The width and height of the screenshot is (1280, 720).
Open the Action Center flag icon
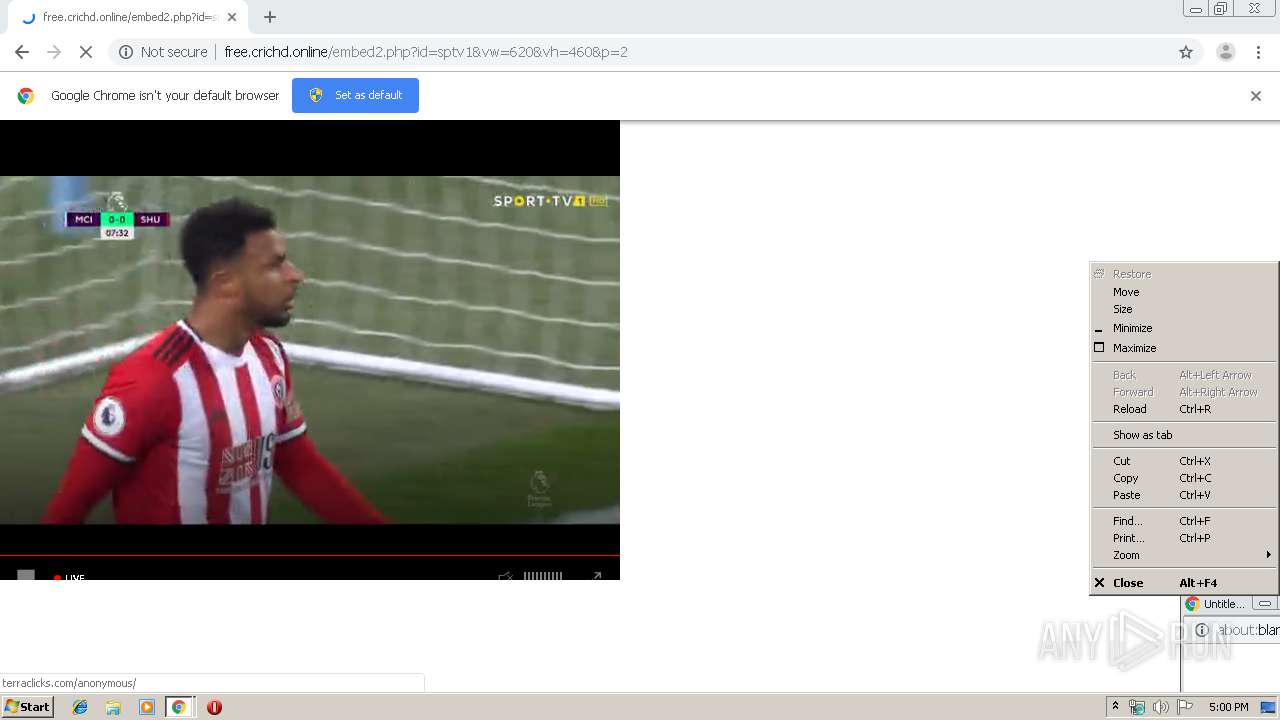pyautogui.click(x=1185, y=707)
